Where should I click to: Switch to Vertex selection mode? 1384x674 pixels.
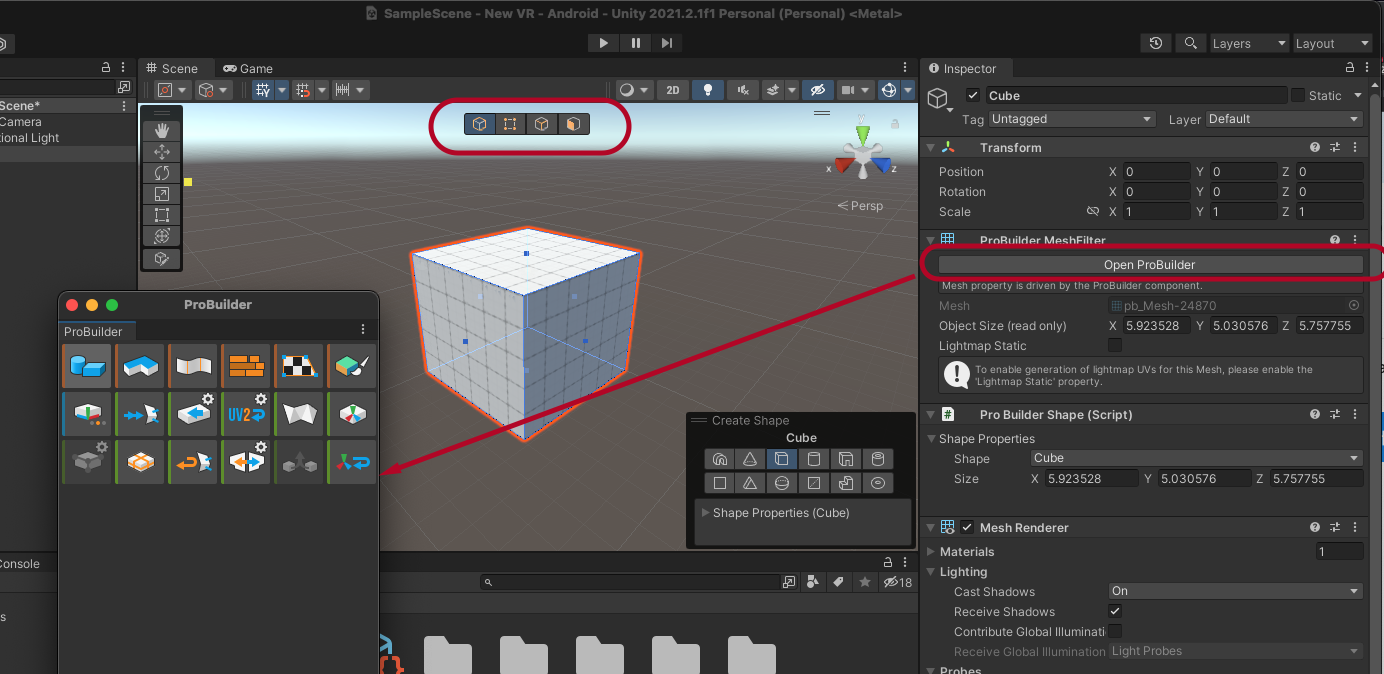tap(511, 124)
